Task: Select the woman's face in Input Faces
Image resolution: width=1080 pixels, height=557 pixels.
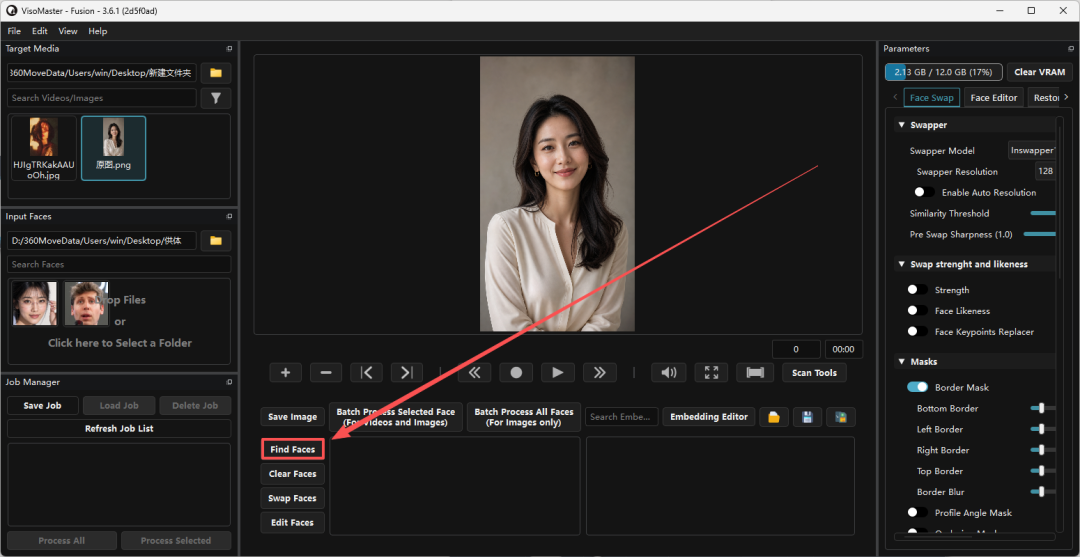Action: point(34,303)
